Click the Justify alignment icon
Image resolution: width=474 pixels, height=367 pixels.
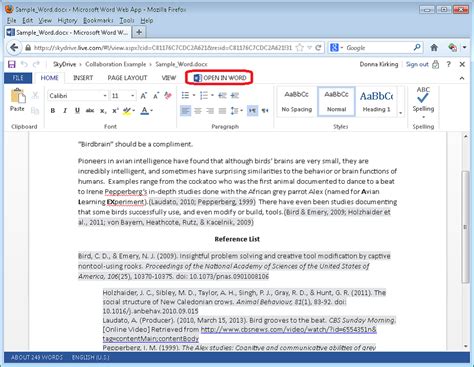point(222,111)
